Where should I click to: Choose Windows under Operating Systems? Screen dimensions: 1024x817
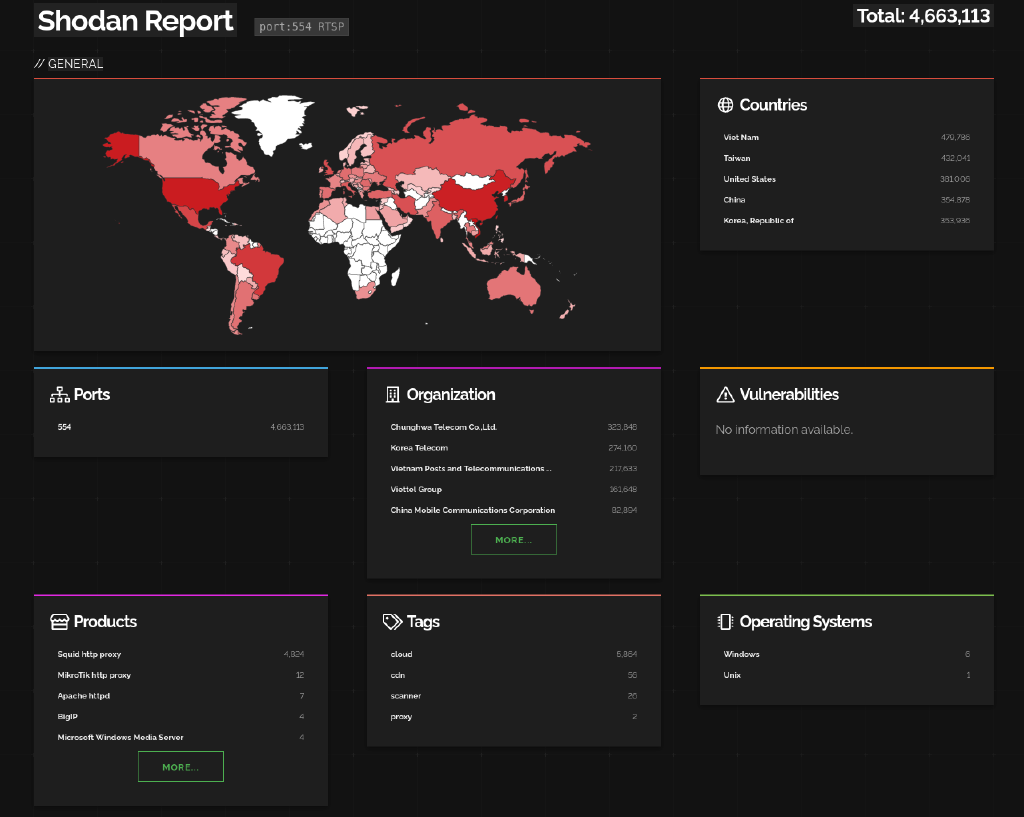click(741, 654)
